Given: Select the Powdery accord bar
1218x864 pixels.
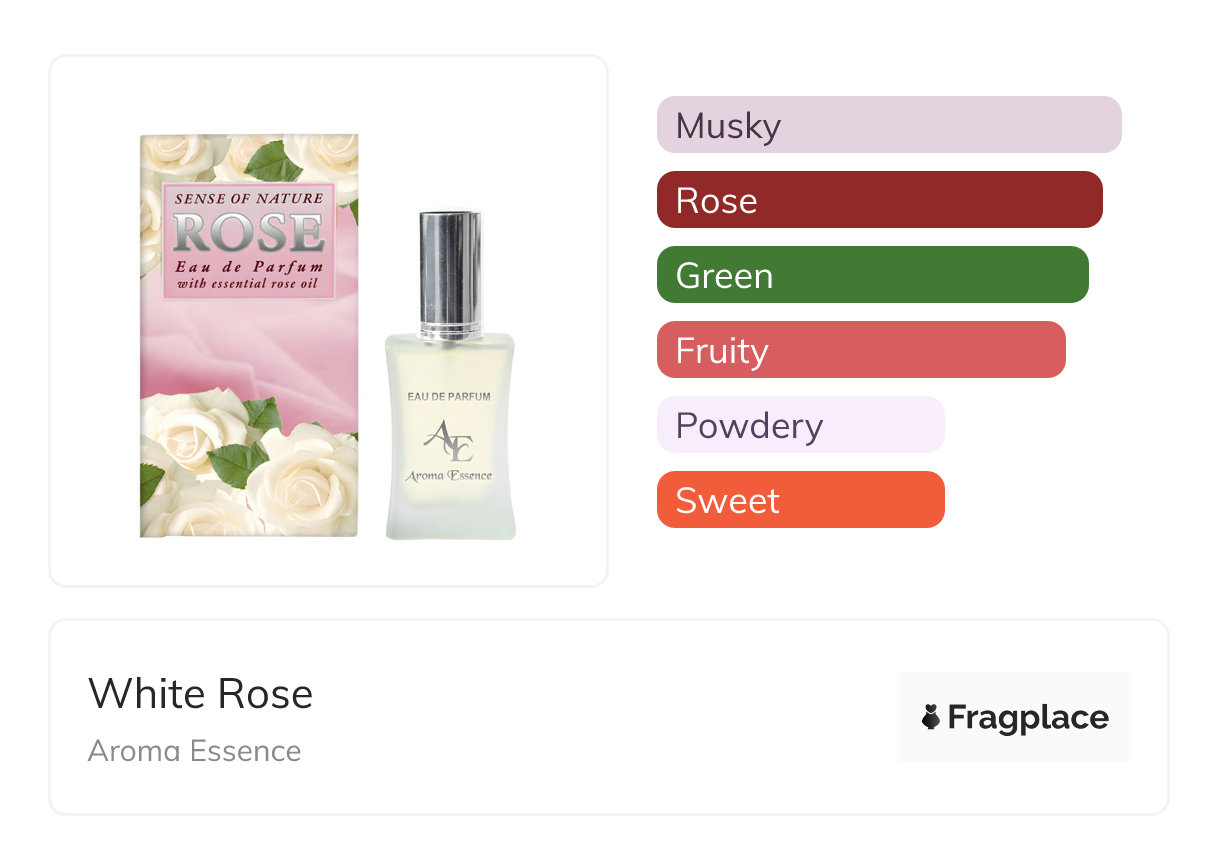Looking at the screenshot, I should point(800,425).
